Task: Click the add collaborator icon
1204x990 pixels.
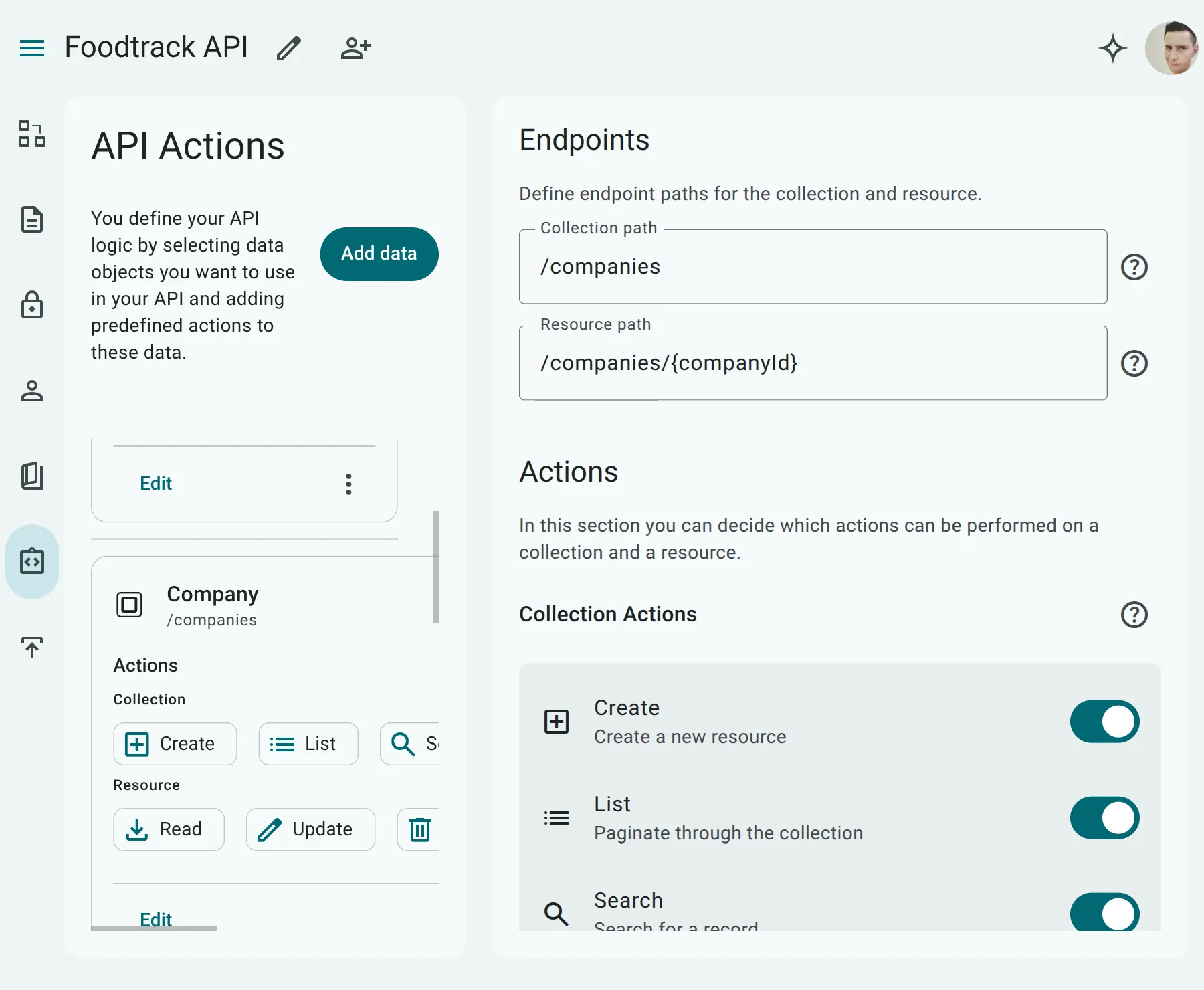Action: 355,48
